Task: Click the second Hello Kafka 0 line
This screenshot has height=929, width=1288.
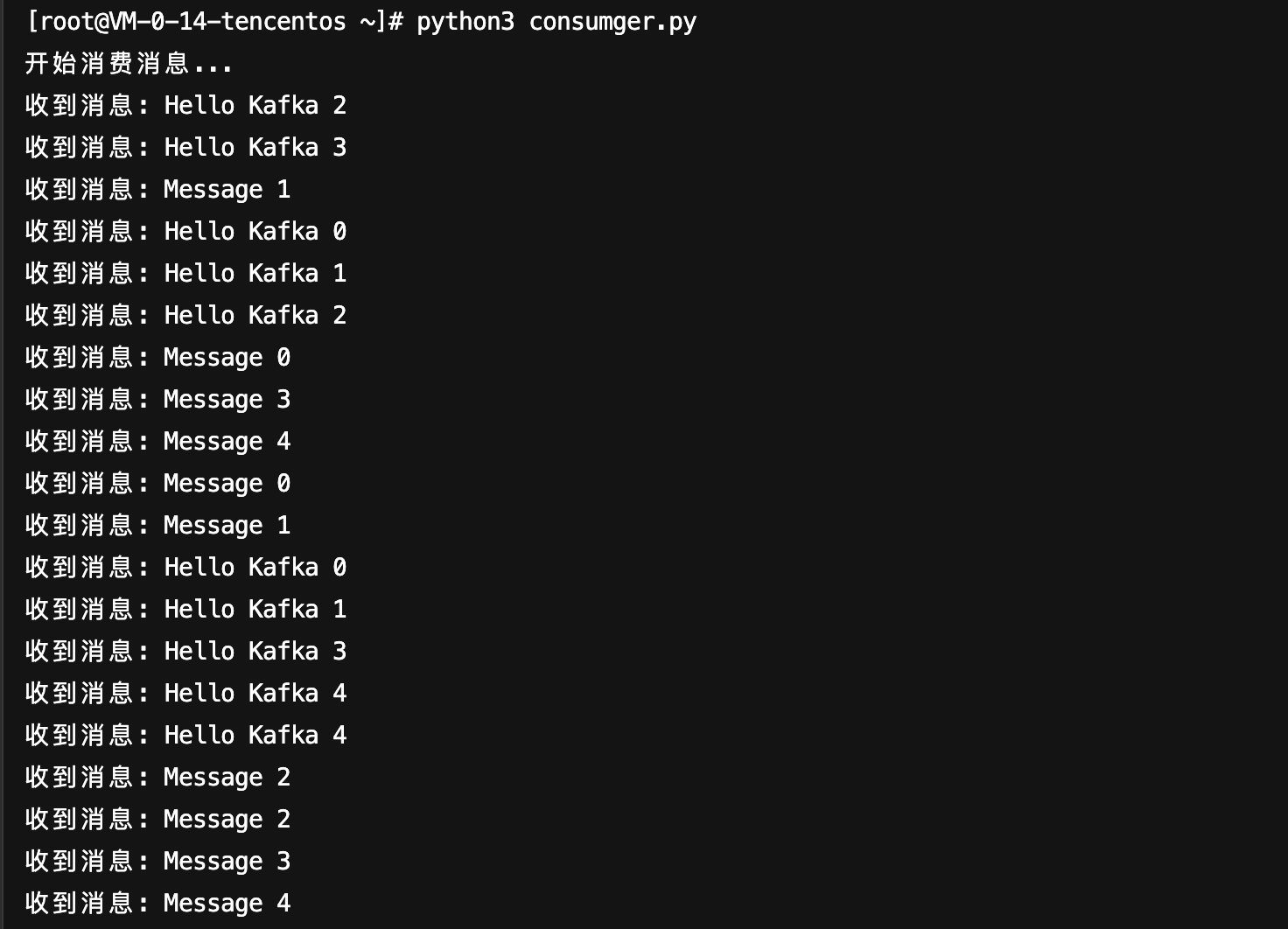Action: point(185,568)
